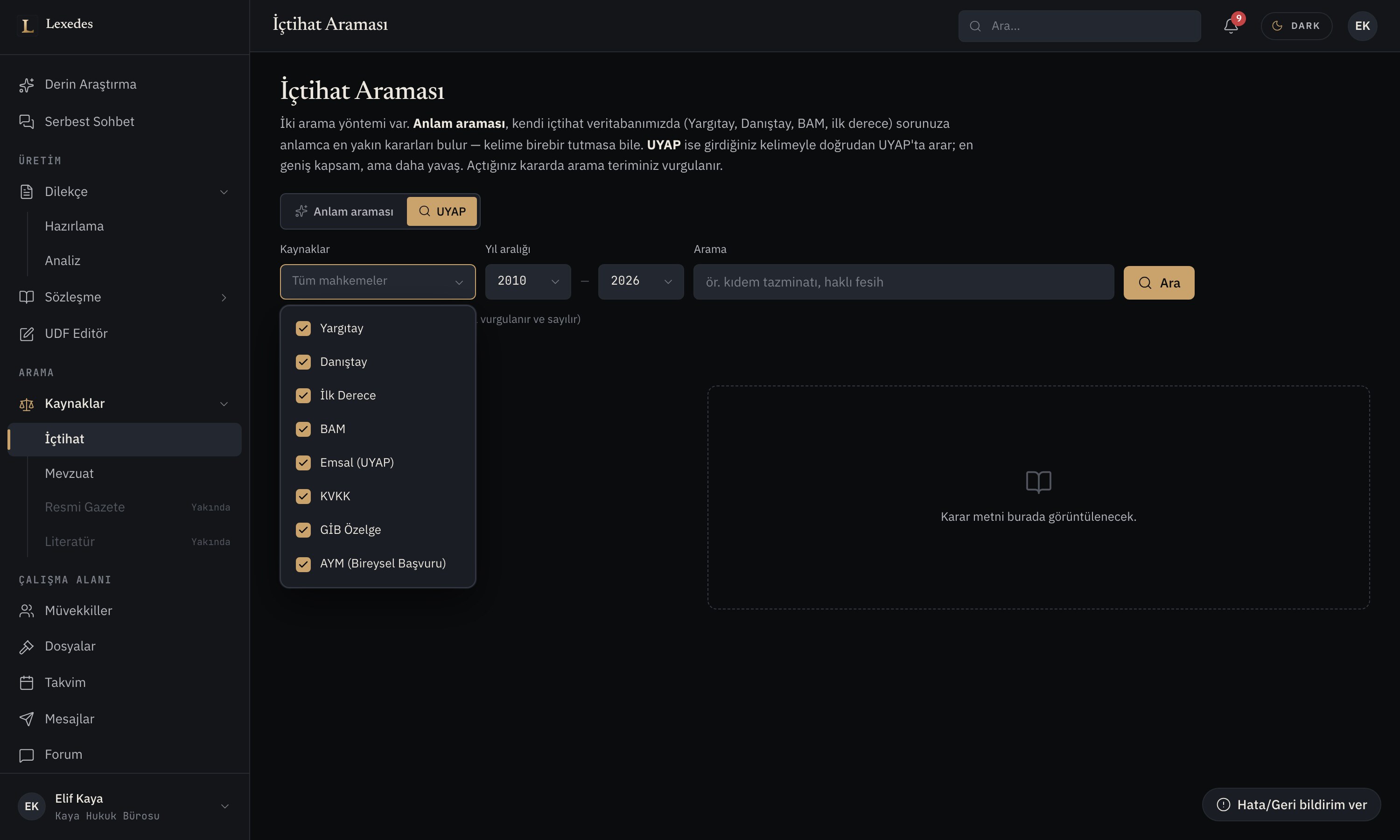Image resolution: width=1400 pixels, height=840 pixels.
Task: Open the Mevzuat sidebar item
Action: pyautogui.click(x=69, y=474)
